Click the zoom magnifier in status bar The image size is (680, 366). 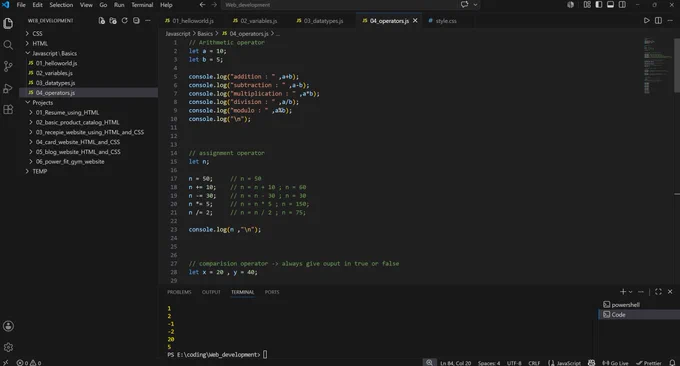(429, 363)
